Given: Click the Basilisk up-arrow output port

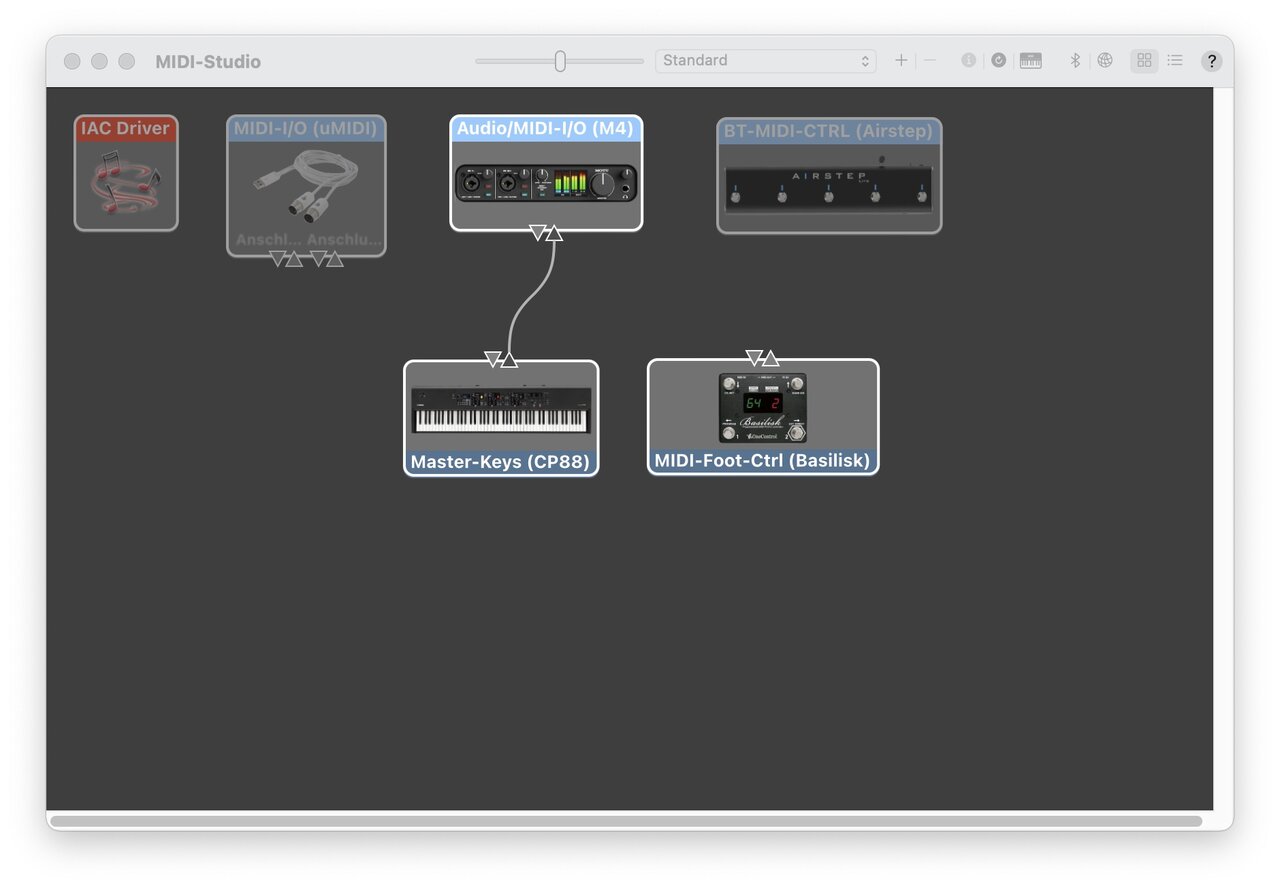Looking at the screenshot, I should click(x=771, y=358).
